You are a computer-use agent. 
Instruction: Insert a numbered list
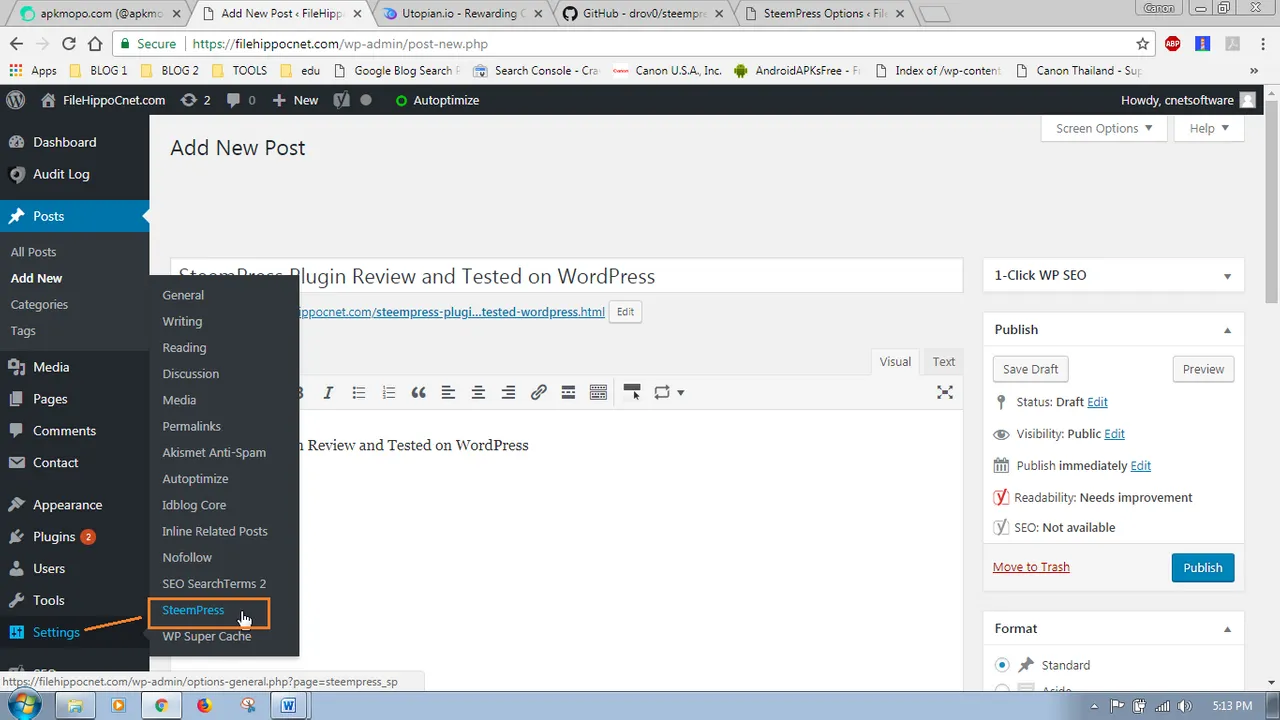pos(388,393)
